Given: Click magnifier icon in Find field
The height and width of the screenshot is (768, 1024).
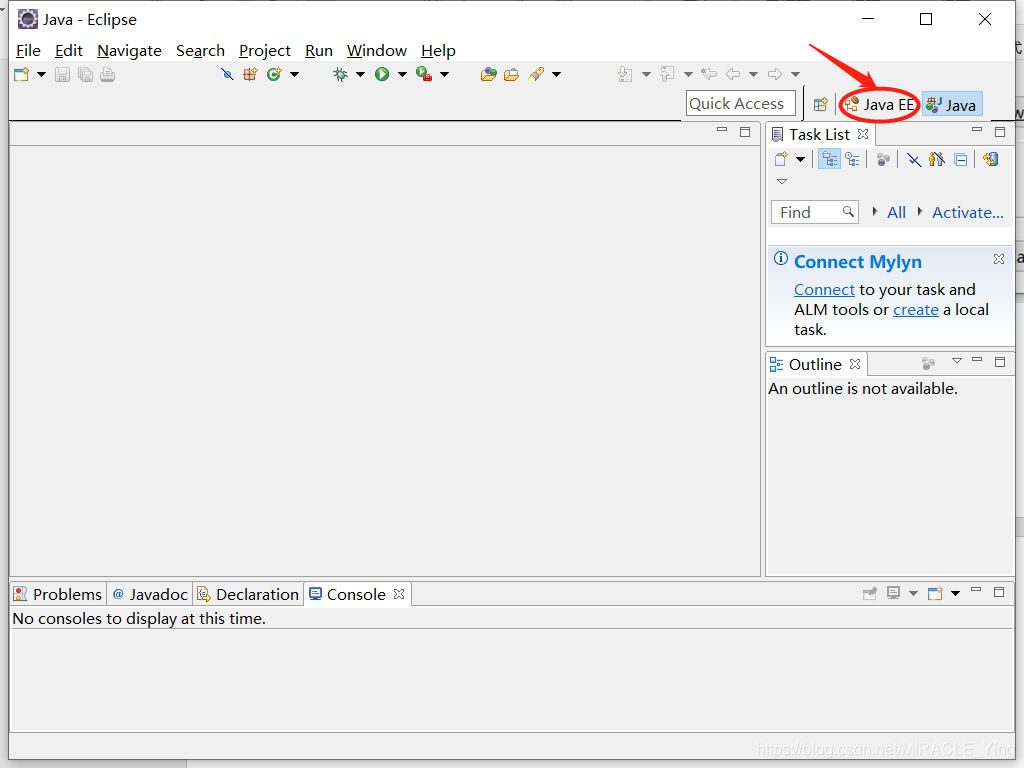Looking at the screenshot, I should click(848, 211).
